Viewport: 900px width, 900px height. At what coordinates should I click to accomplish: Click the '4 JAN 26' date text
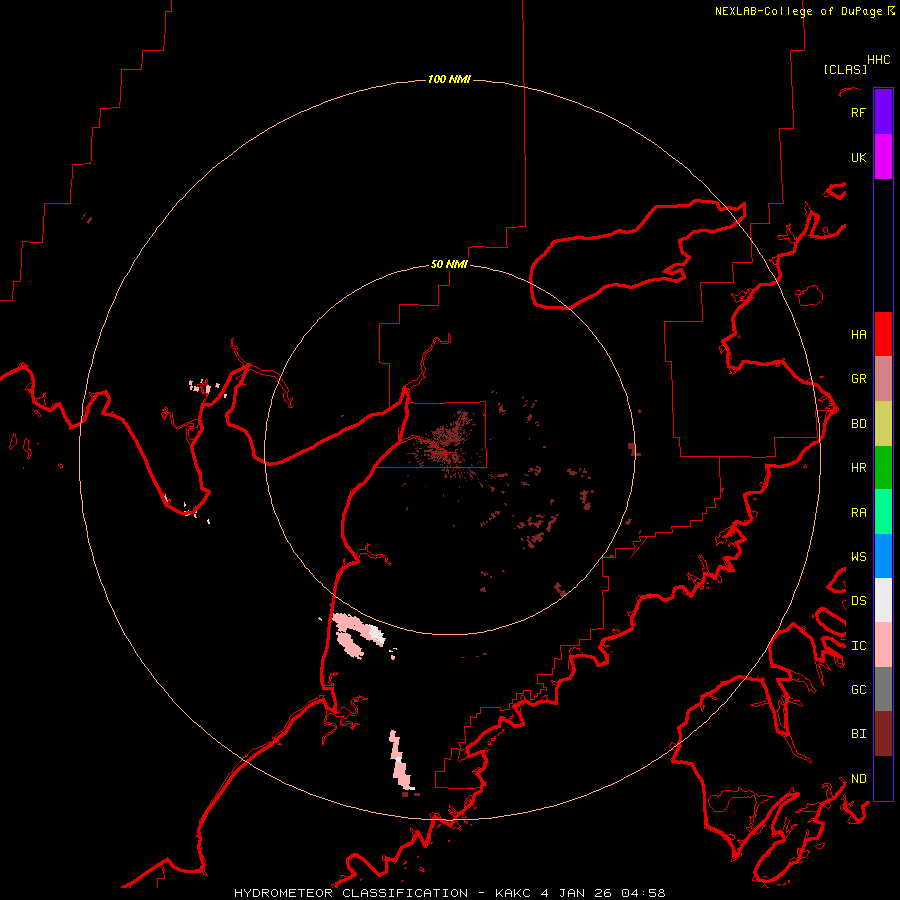576,893
